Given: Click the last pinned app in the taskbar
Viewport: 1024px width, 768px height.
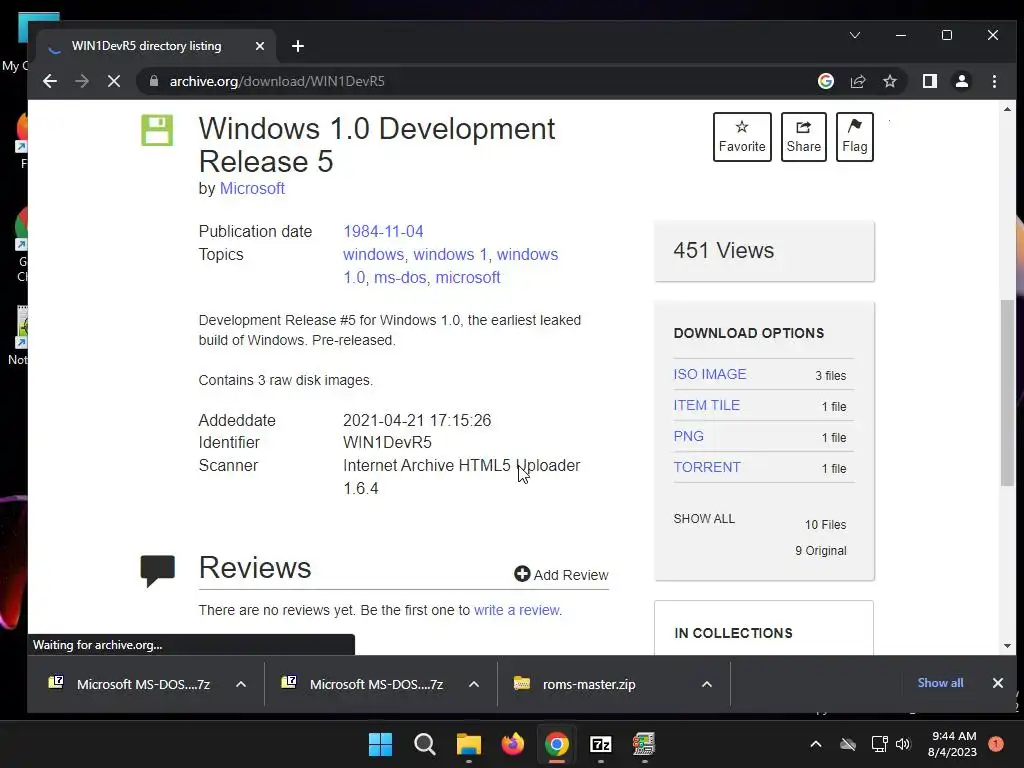Looking at the screenshot, I should pos(644,744).
